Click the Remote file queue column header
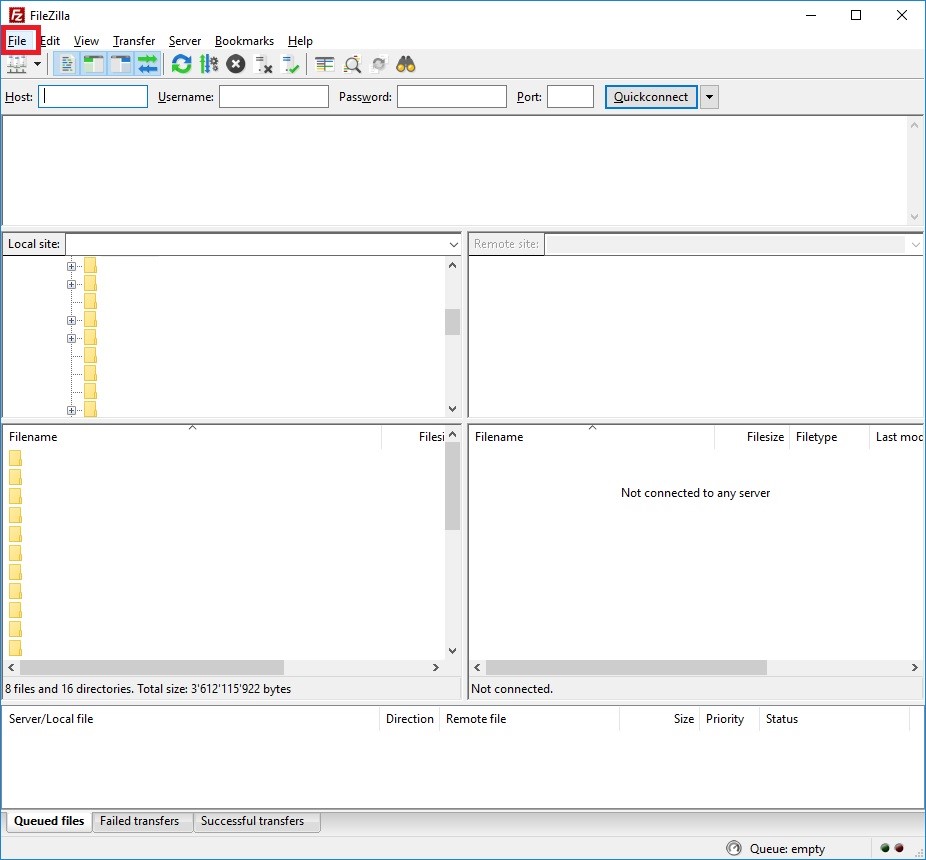 tap(530, 719)
